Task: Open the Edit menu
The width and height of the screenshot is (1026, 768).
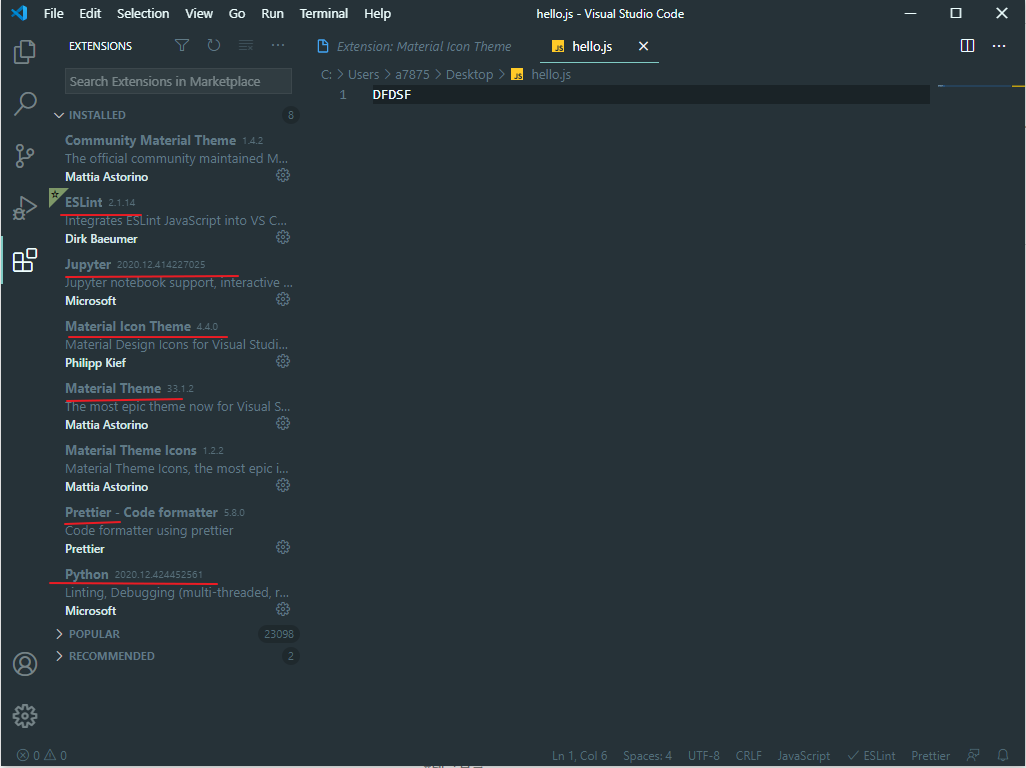Action: coord(90,14)
